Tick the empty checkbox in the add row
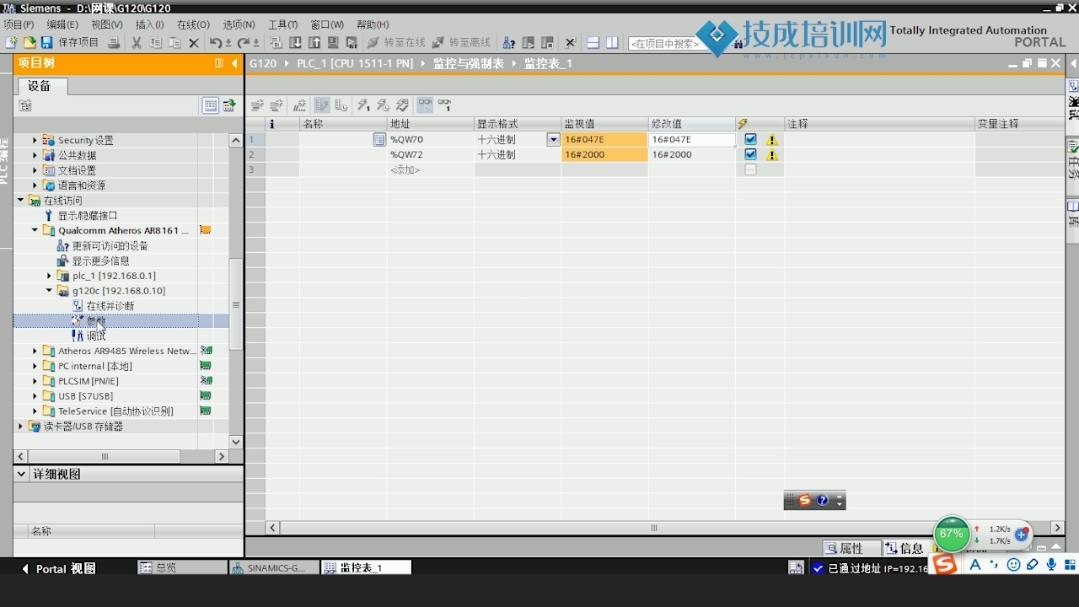This screenshot has width=1079, height=607. pos(750,169)
